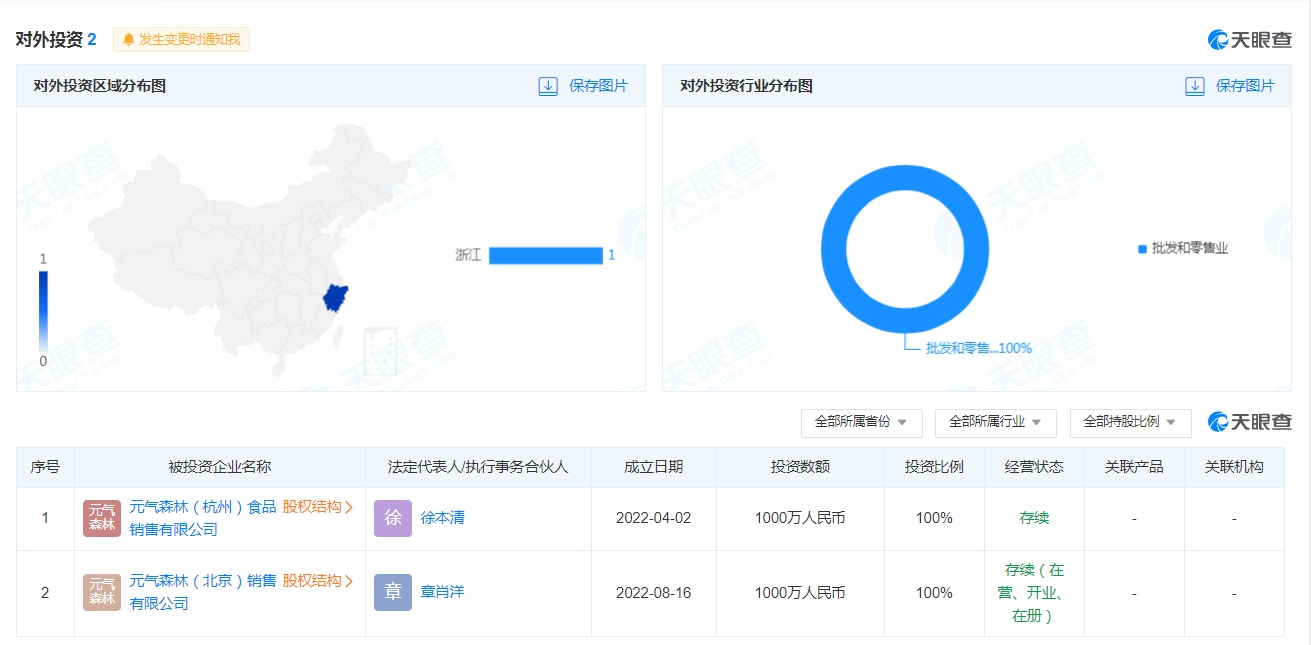The width and height of the screenshot is (1311, 645).
Task: Click the date 2022-04-02
Action: point(653,518)
